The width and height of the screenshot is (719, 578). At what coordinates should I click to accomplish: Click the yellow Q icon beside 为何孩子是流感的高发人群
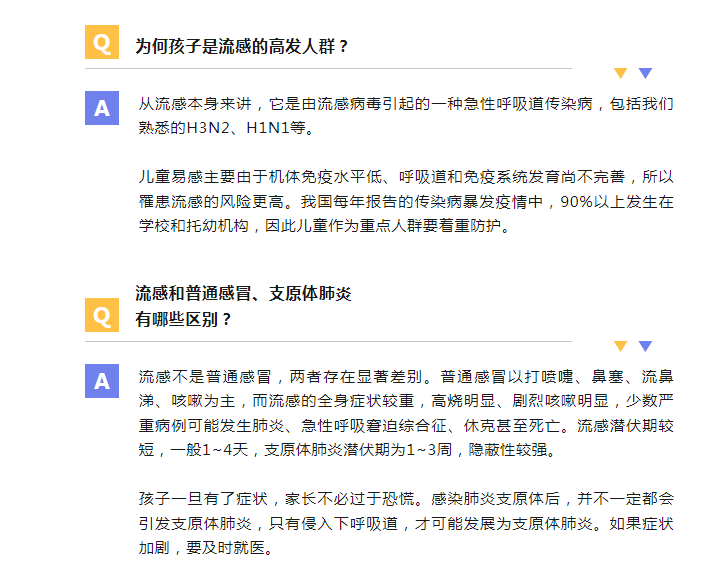(x=102, y=42)
